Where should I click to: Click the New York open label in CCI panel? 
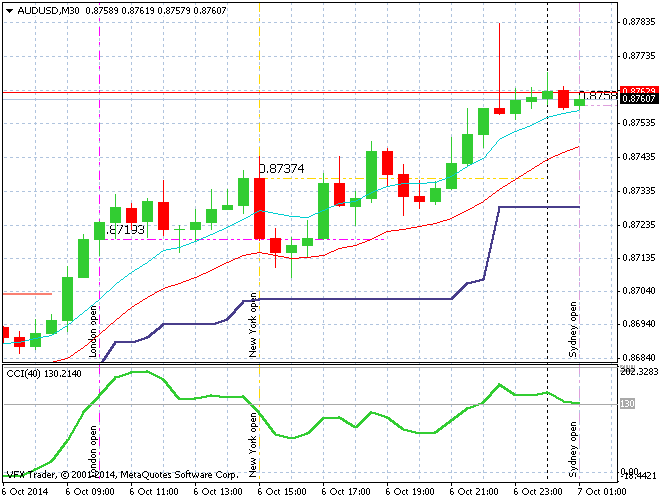pos(253,443)
